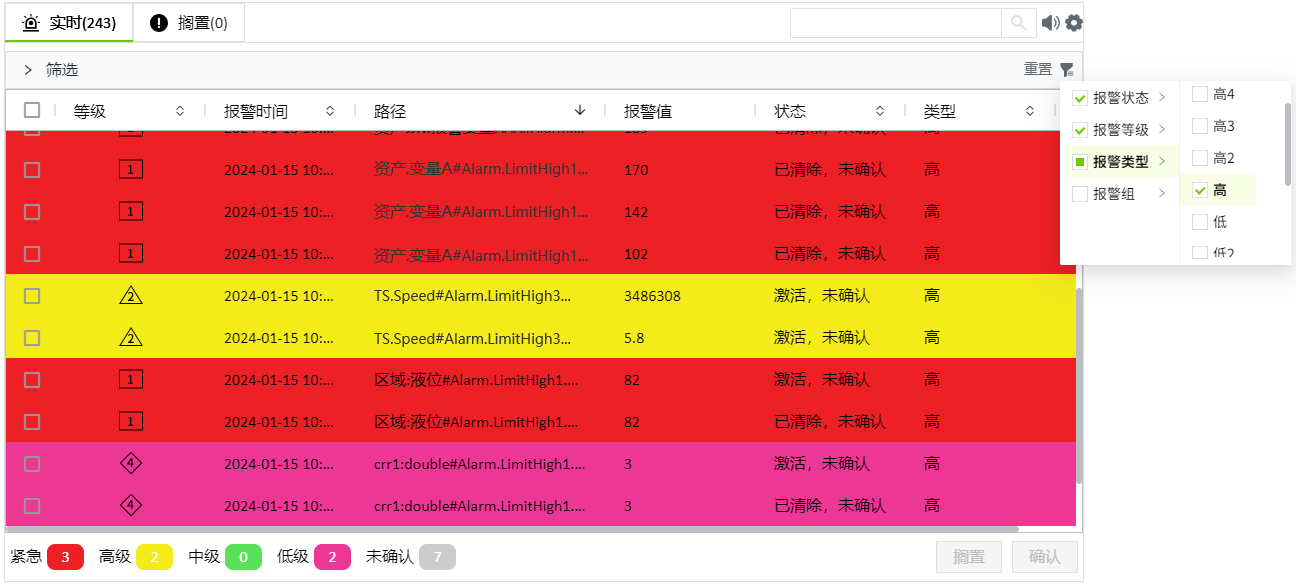Mute alarm sound via speaker icon
Image resolution: width=1296 pixels, height=584 pixels.
click(1050, 23)
